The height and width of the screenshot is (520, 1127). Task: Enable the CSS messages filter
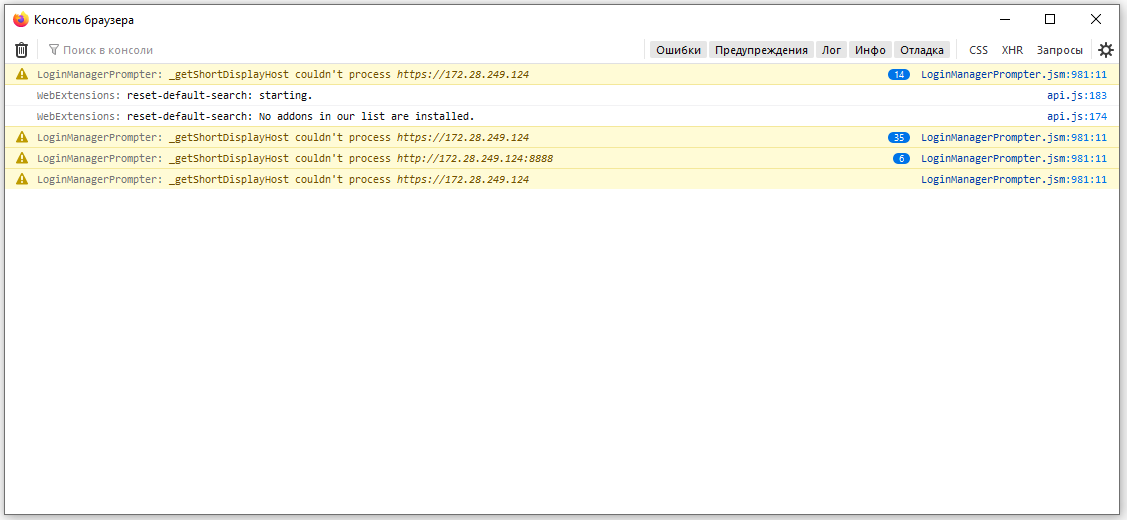click(x=978, y=50)
